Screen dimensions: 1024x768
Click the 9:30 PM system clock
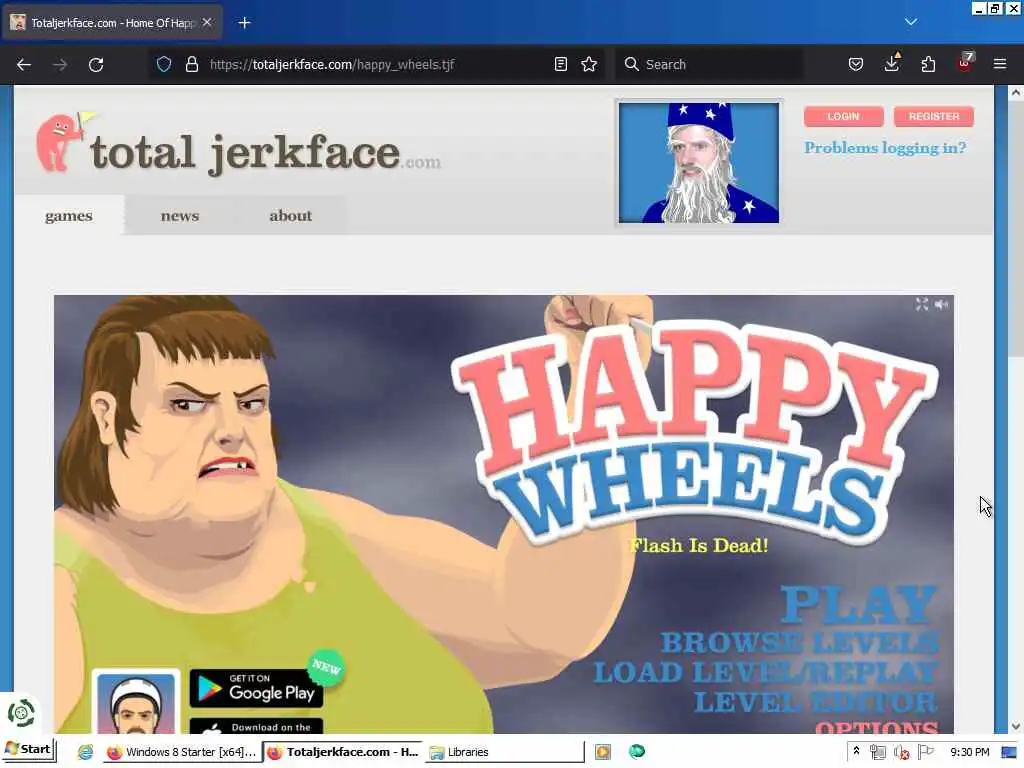point(970,752)
